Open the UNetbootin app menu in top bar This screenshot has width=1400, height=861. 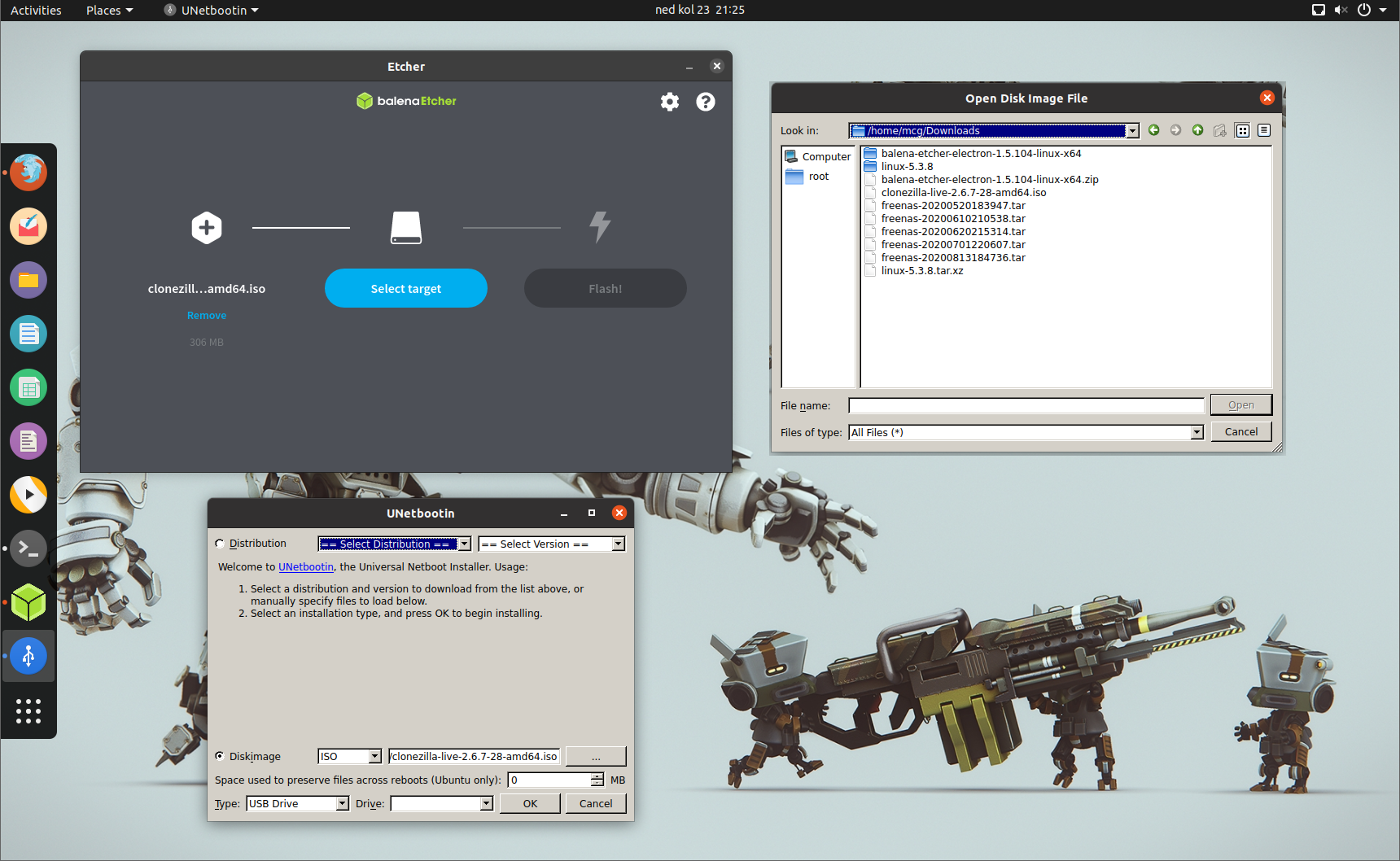click(x=212, y=10)
